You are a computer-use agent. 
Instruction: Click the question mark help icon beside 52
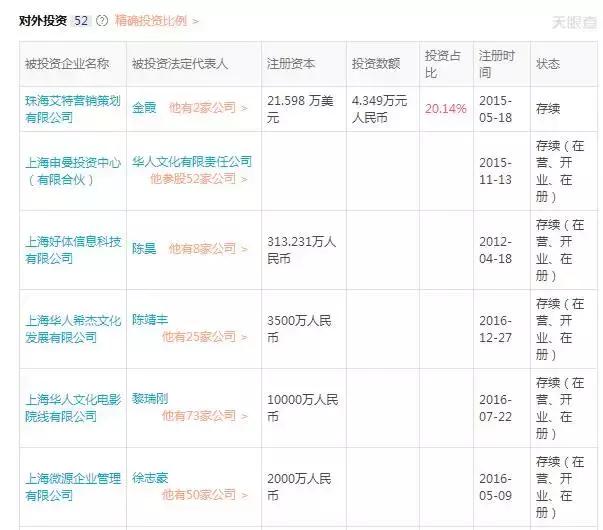pyautogui.click(x=102, y=21)
